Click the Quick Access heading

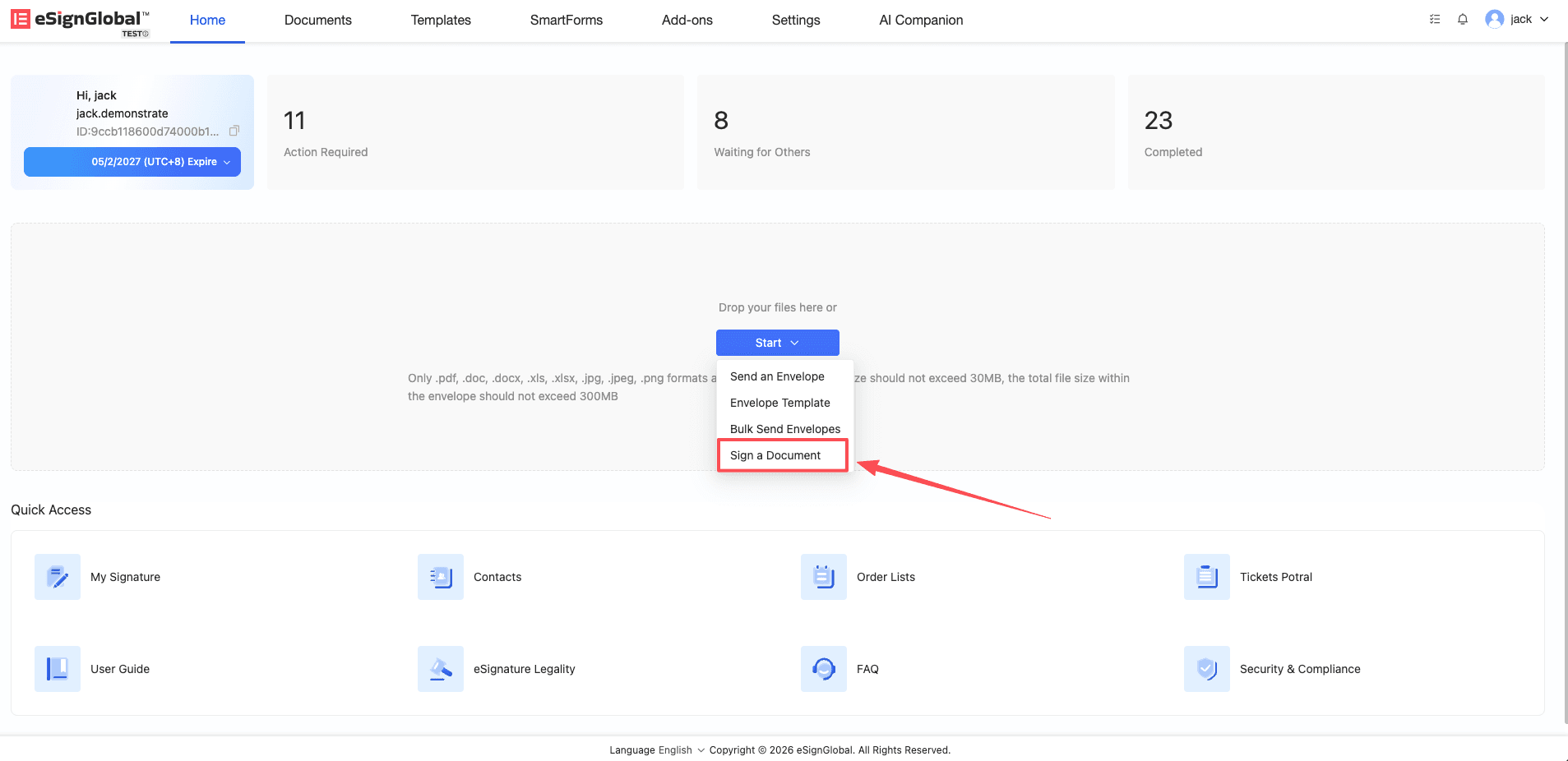[x=51, y=510]
